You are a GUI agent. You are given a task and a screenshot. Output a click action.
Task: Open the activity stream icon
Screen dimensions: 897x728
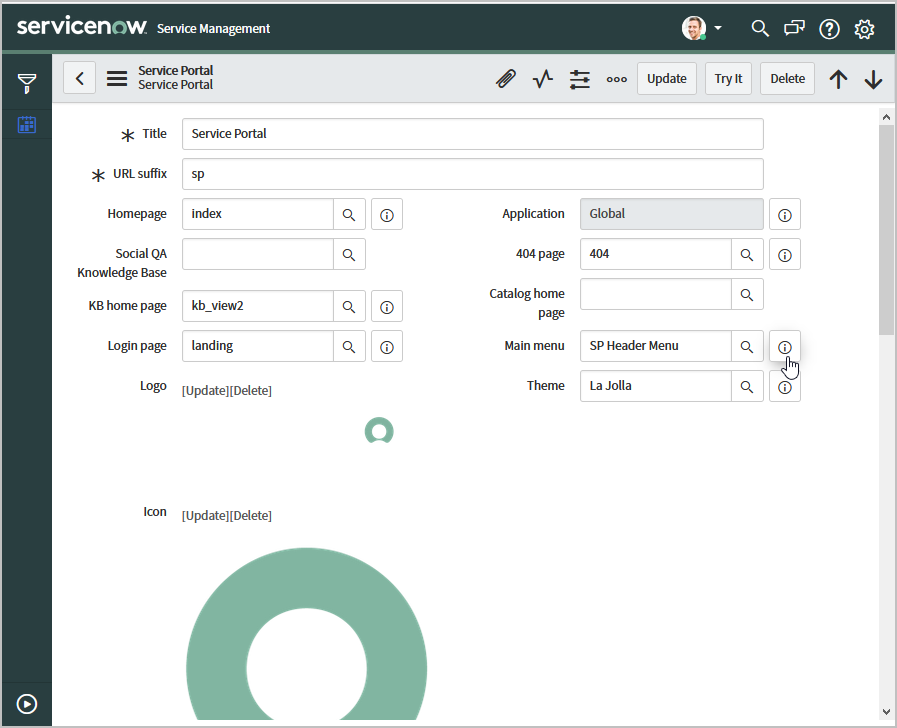542,79
